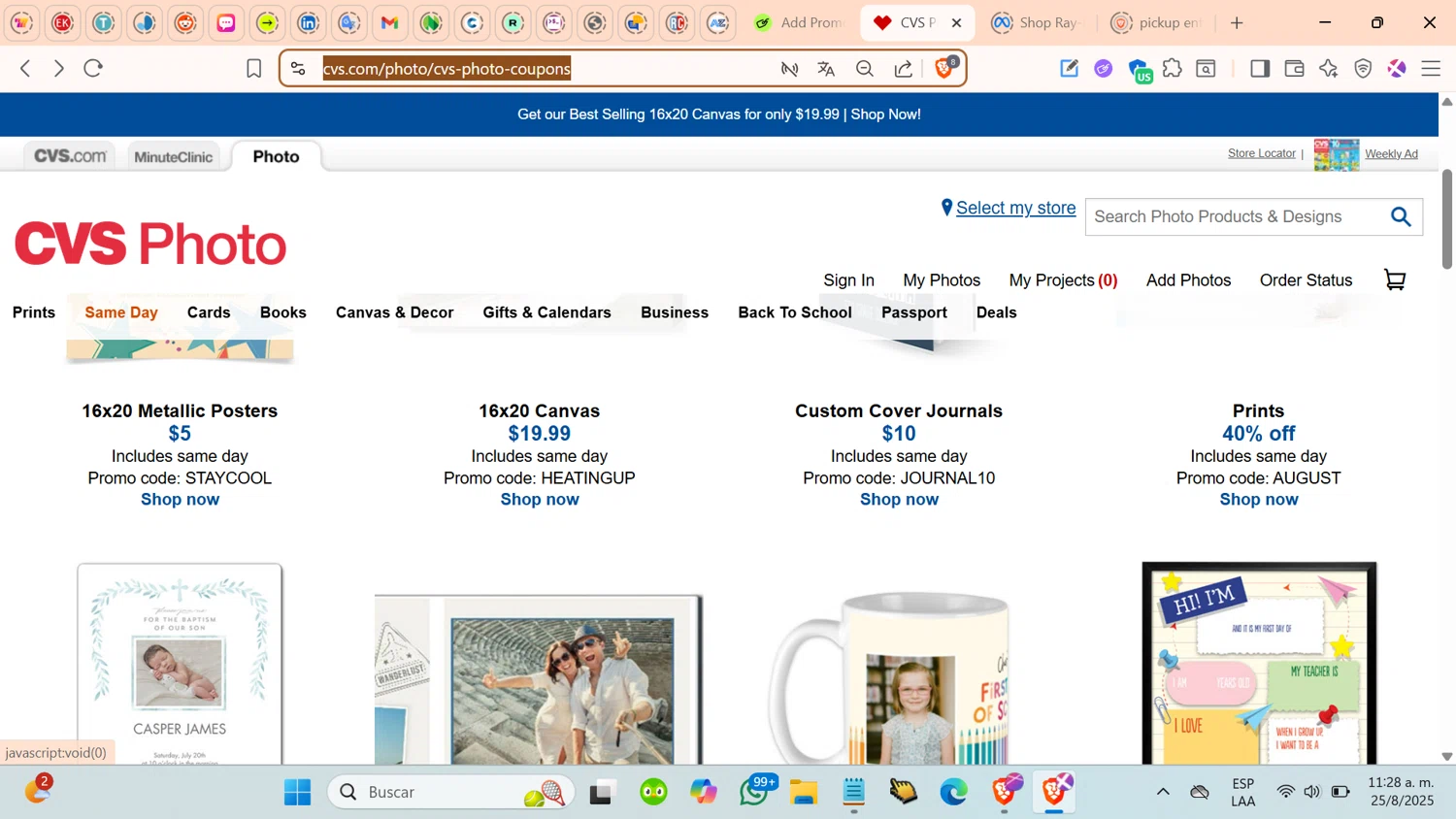1456x819 pixels.
Task: Open the MinuteClinic site tab
Action: pyautogui.click(x=174, y=157)
